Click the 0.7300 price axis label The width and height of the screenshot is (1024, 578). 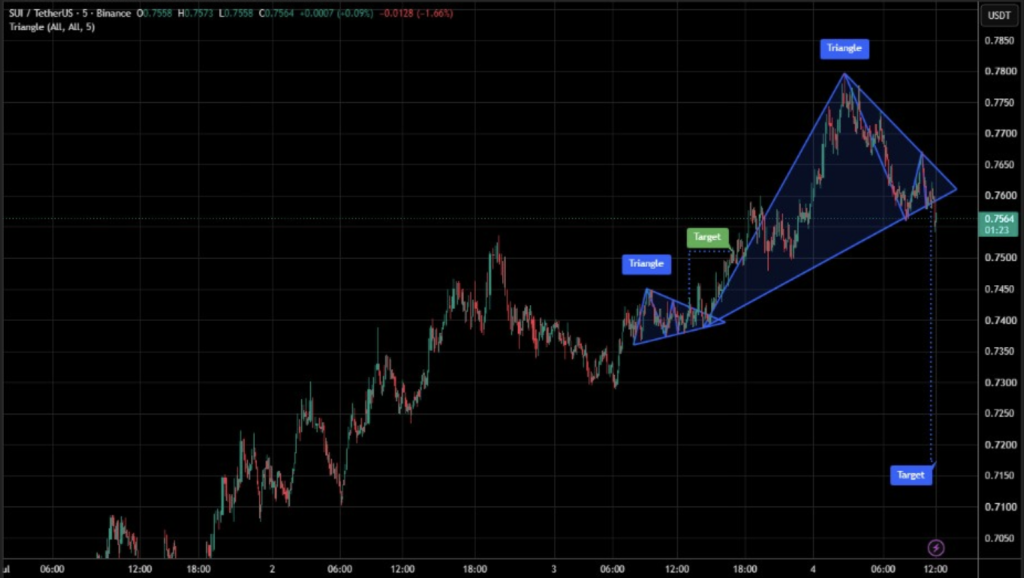[1000, 382]
